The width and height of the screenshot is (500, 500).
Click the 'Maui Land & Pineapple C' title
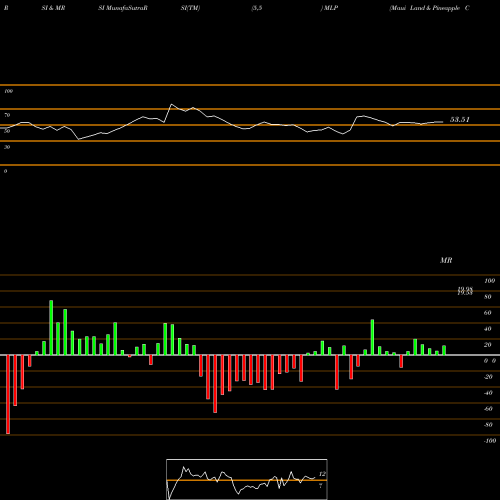coord(430,8)
